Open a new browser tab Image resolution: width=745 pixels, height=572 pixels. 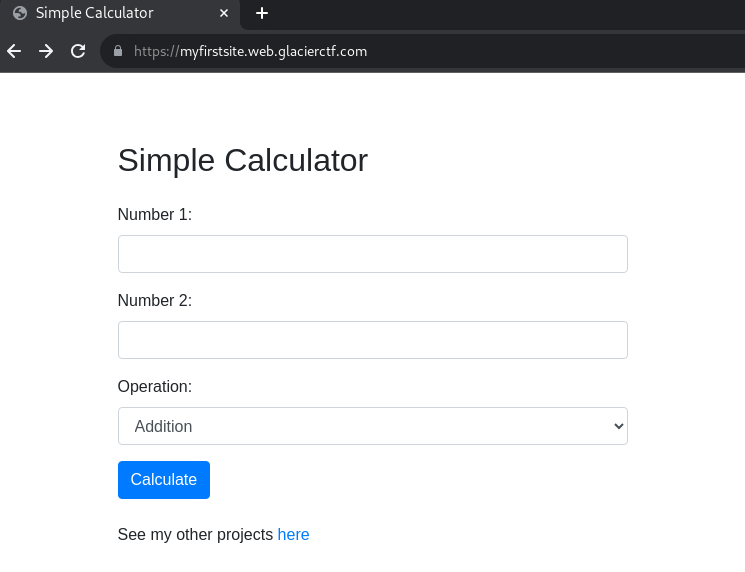pyautogui.click(x=262, y=13)
